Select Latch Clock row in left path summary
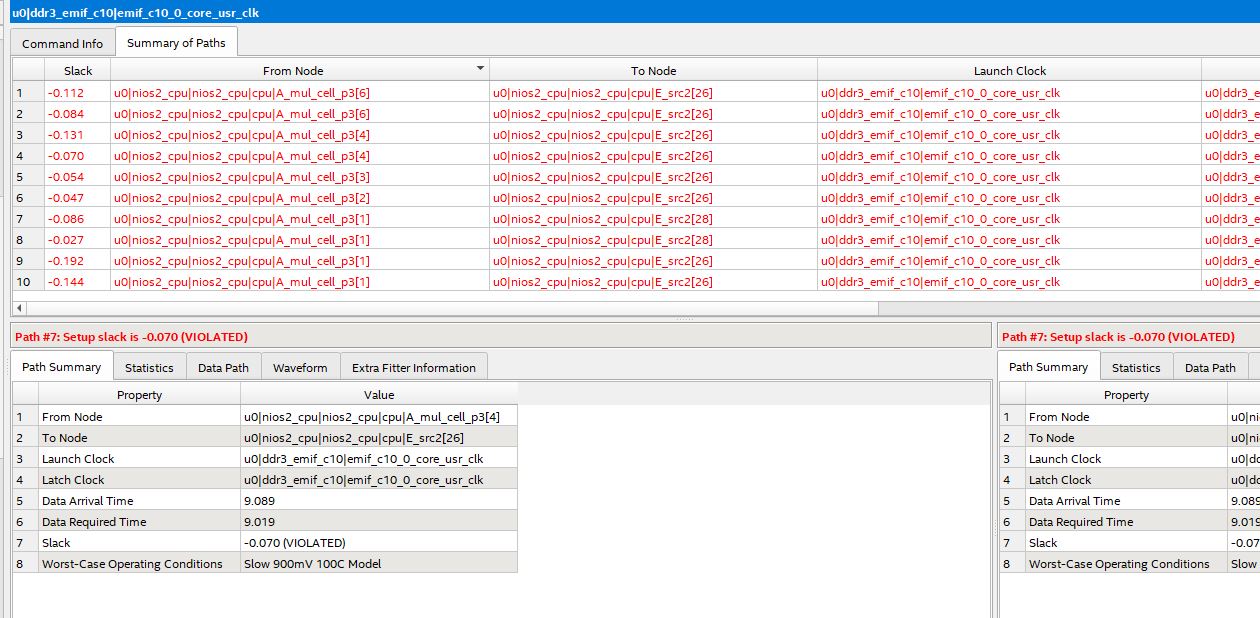Screen dimensions: 1260x618 click(x=265, y=479)
